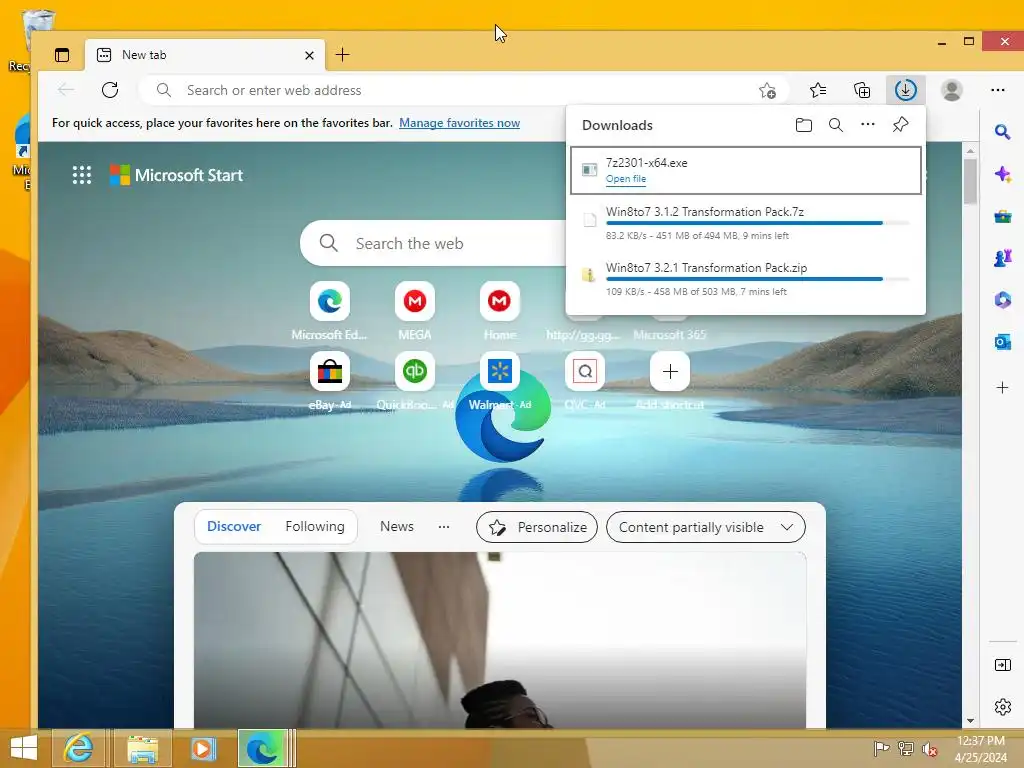The image size is (1024, 768).
Task: Open the QVC ad shortcut tile
Action: (x=584, y=372)
